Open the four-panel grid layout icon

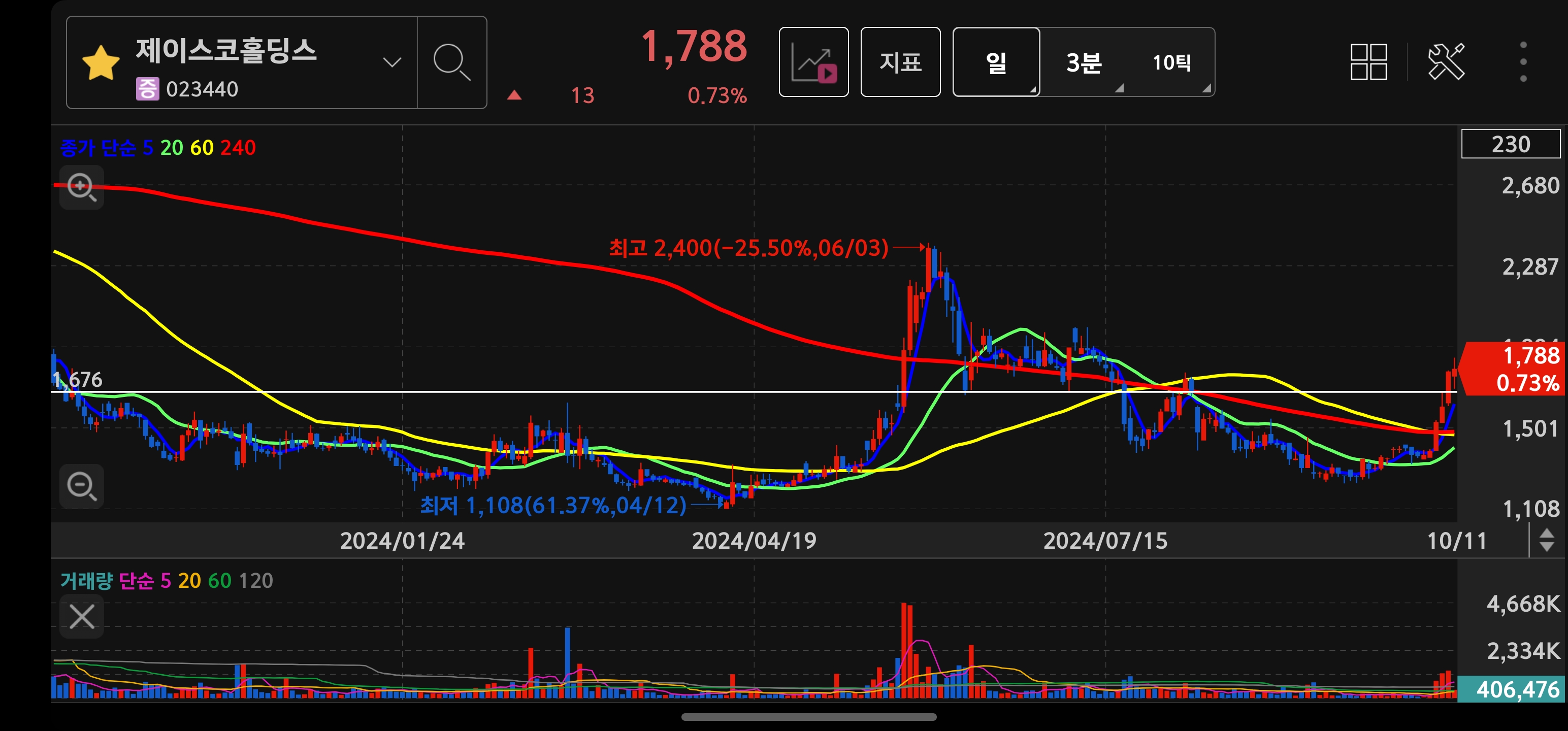click(1368, 62)
